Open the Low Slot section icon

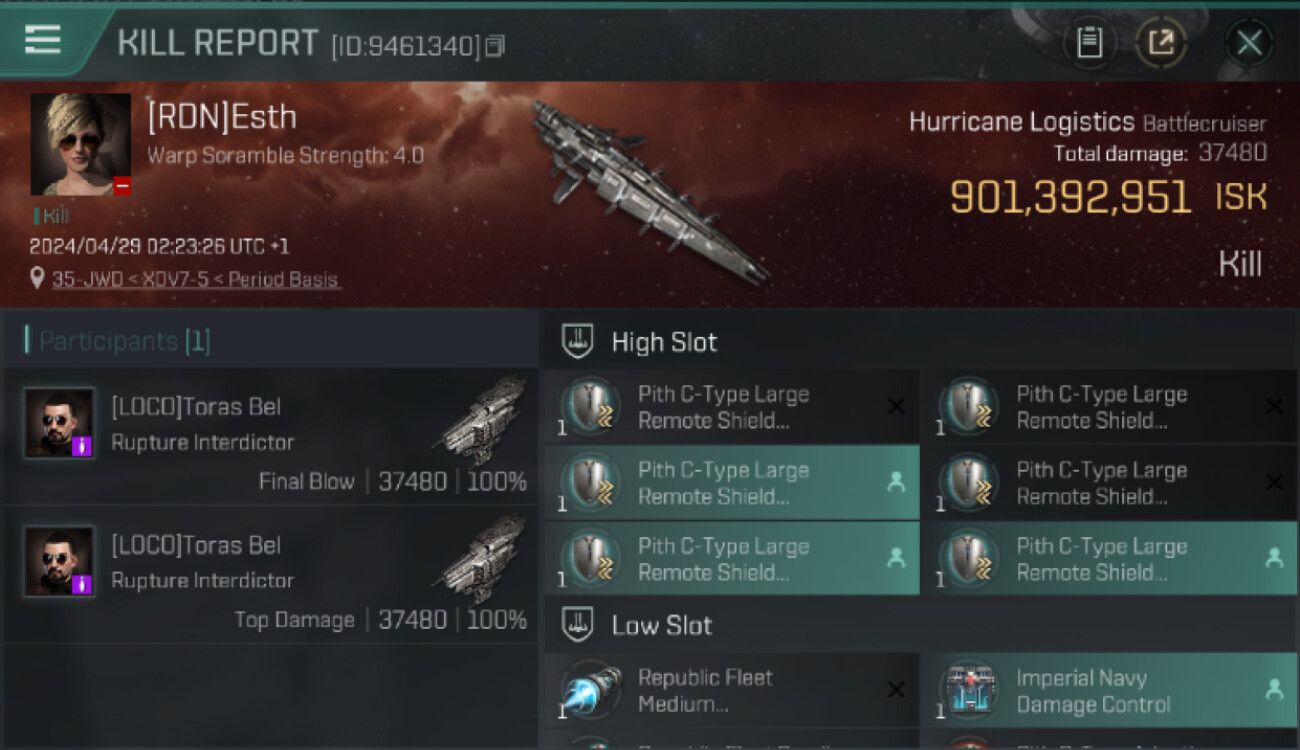click(x=578, y=625)
